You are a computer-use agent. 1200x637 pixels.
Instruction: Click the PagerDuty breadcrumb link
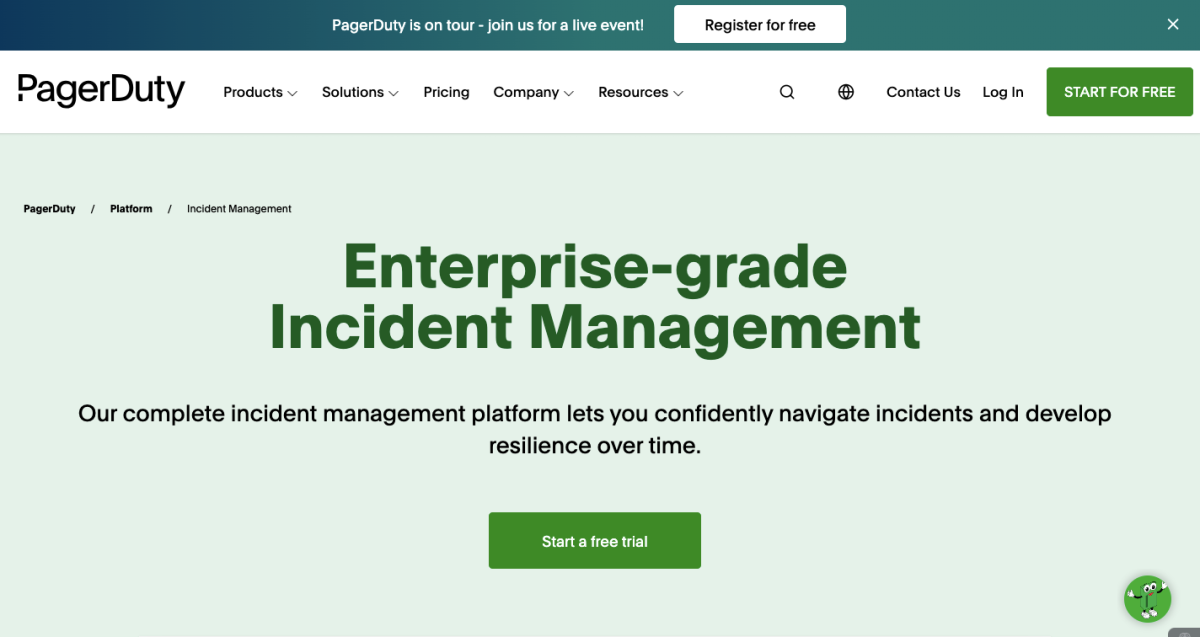[49, 208]
